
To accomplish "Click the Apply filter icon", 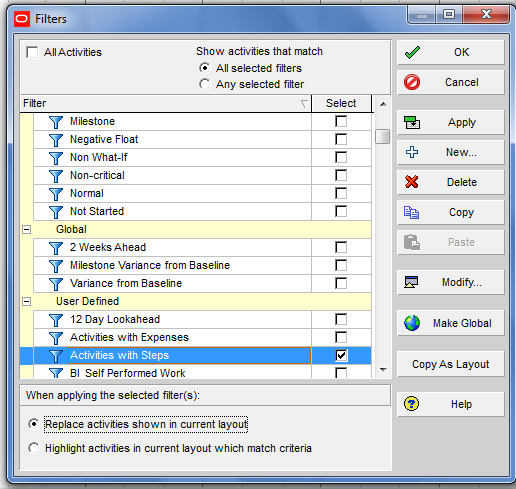I will coord(412,122).
